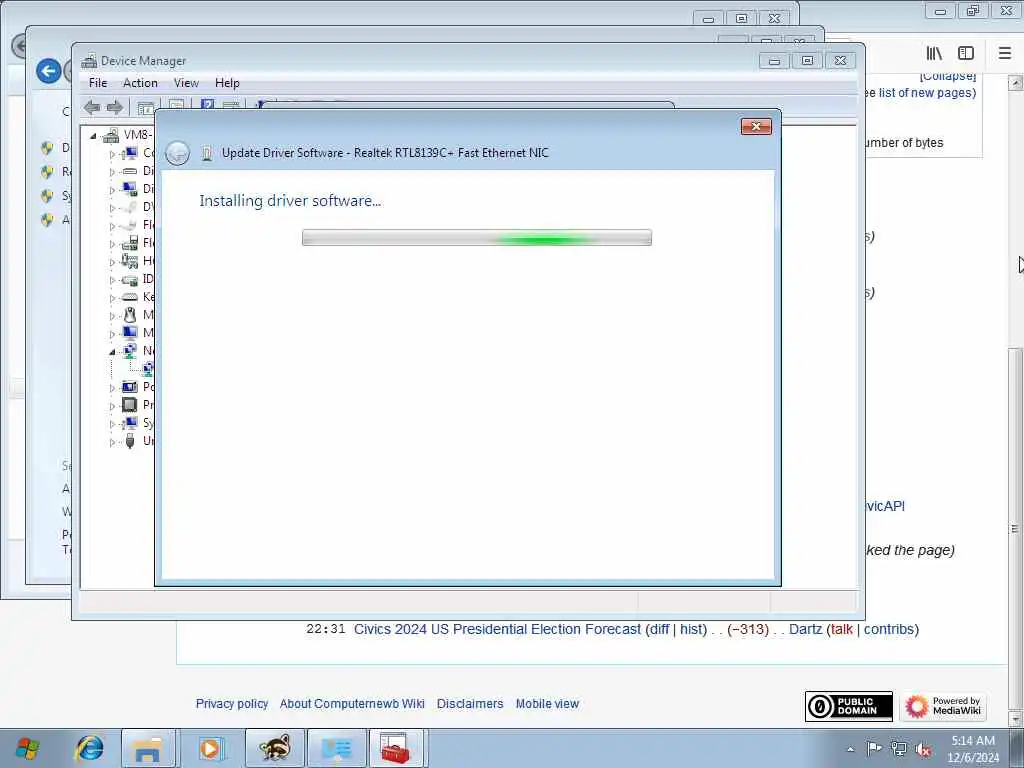Collapse the VM8 root node in device tree
The height and width of the screenshot is (768, 1024).
point(93,136)
